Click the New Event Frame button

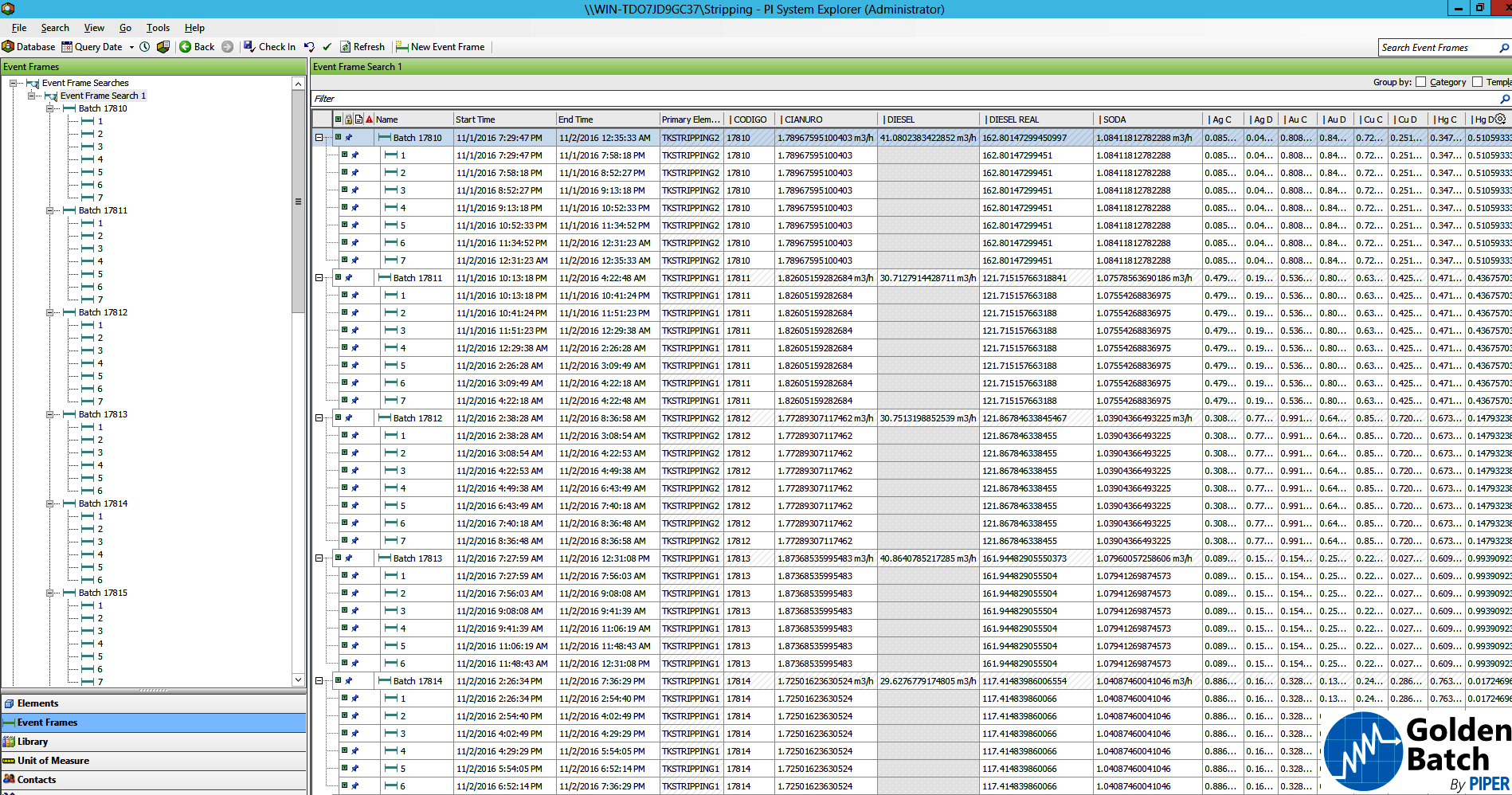(441, 47)
